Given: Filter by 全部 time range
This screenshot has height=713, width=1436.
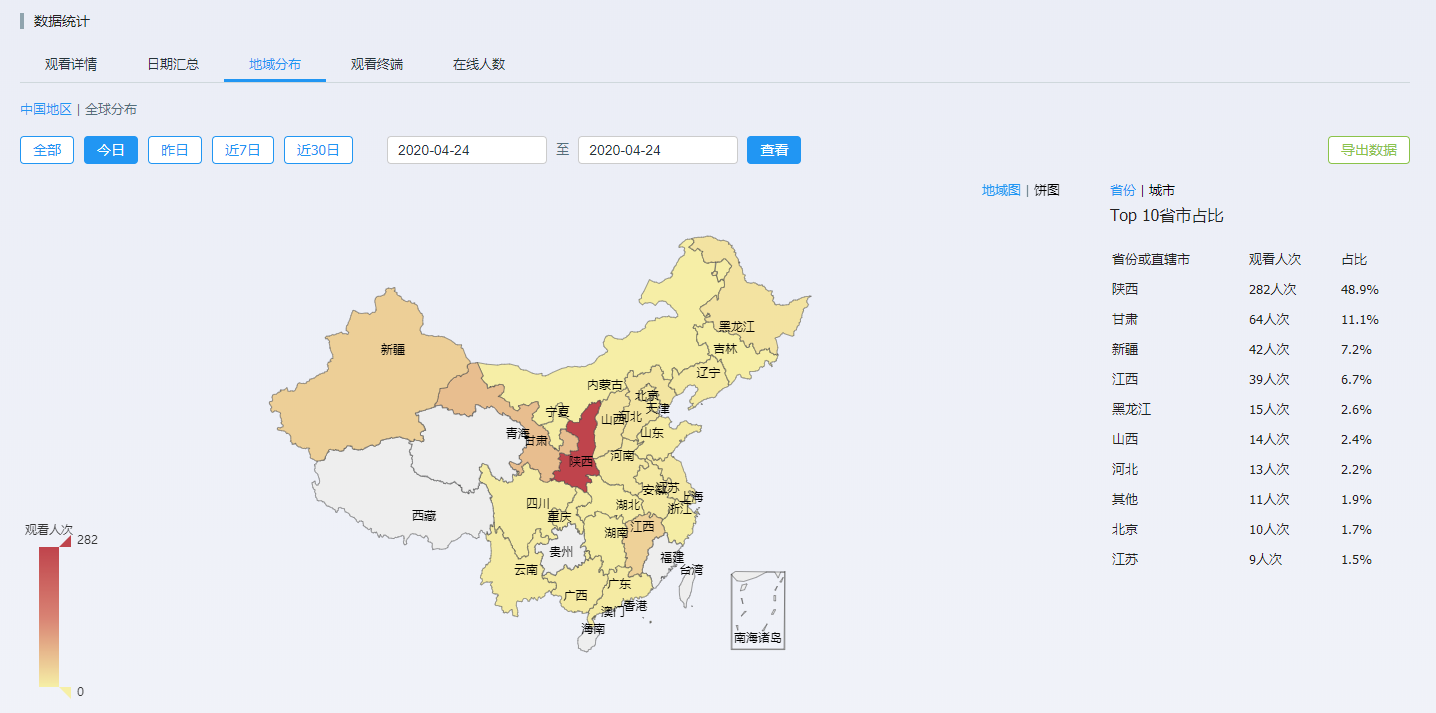Looking at the screenshot, I should click(x=47, y=150).
